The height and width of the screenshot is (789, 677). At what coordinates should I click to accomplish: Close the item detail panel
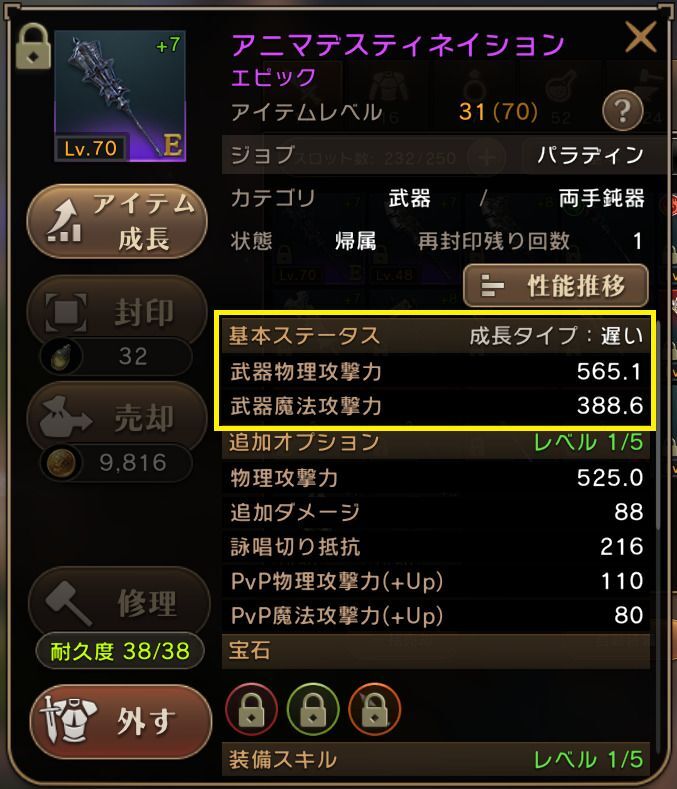tap(640, 37)
